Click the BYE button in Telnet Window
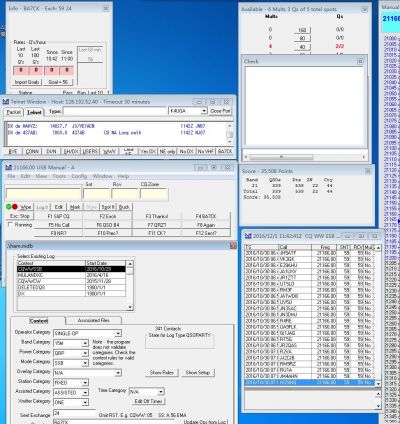The image size is (400, 424). coord(13,151)
